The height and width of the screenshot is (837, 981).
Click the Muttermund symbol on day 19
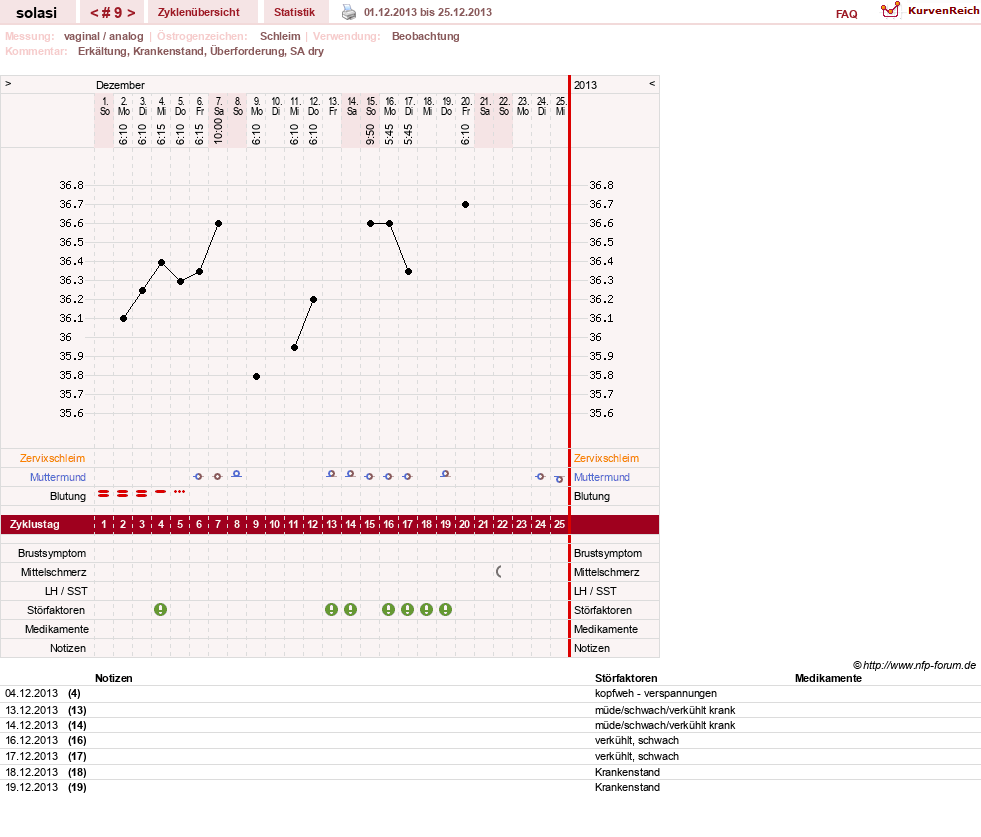[x=445, y=474]
